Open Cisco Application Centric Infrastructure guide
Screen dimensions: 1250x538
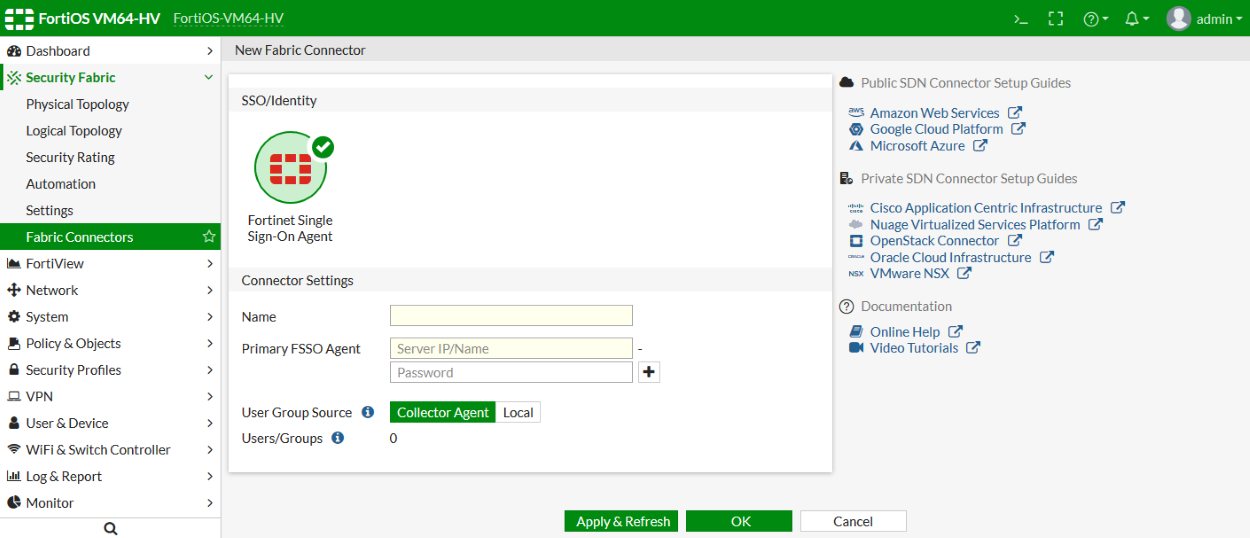point(986,208)
